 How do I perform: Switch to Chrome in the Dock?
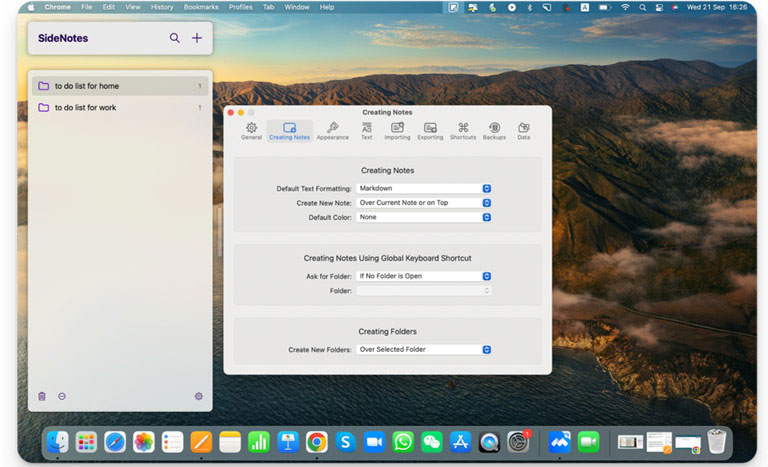click(x=316, y=442)
